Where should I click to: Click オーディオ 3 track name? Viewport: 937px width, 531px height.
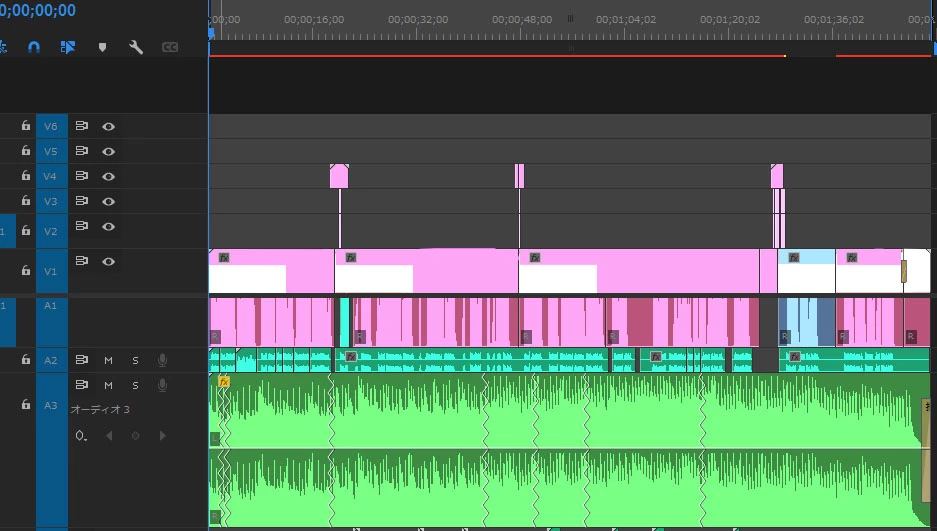pos(100,409)
